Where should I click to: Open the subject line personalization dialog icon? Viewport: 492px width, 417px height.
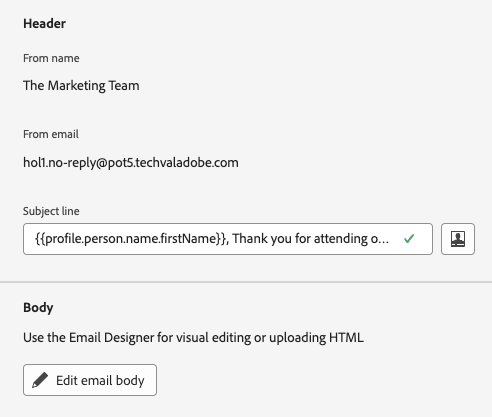click(458, 239)
